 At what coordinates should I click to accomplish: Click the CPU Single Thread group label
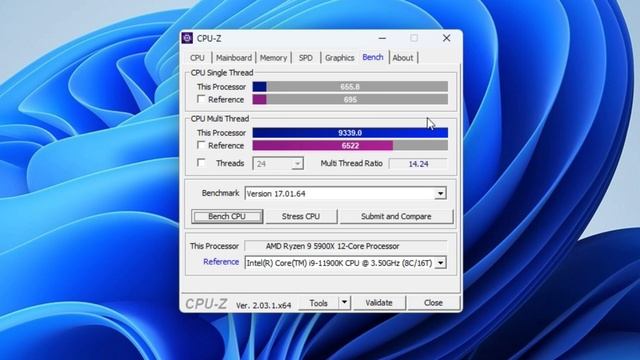pyautogui.click(x=222, y=73)
